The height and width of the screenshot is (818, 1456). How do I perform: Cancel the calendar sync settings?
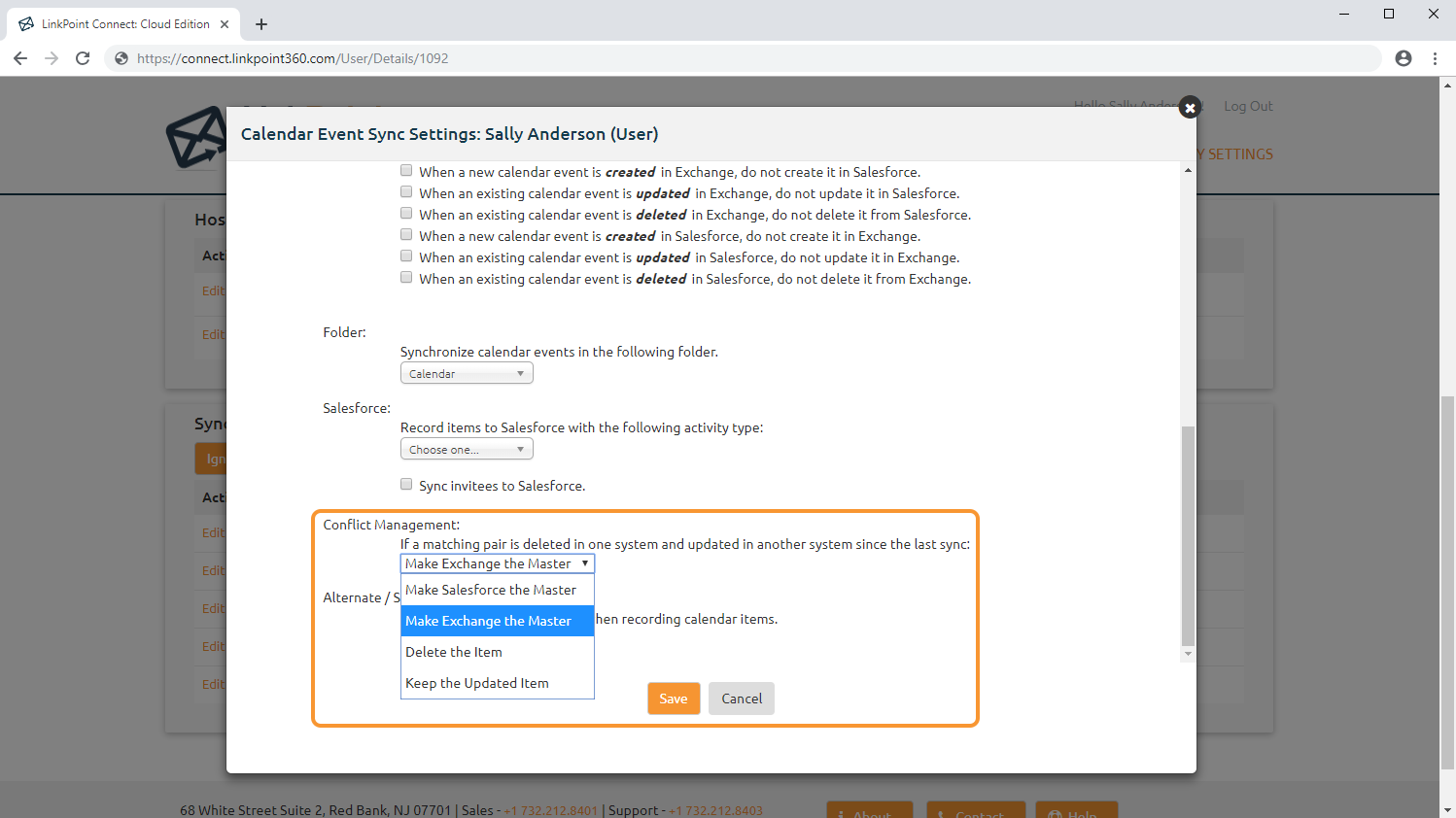point(742,699)
